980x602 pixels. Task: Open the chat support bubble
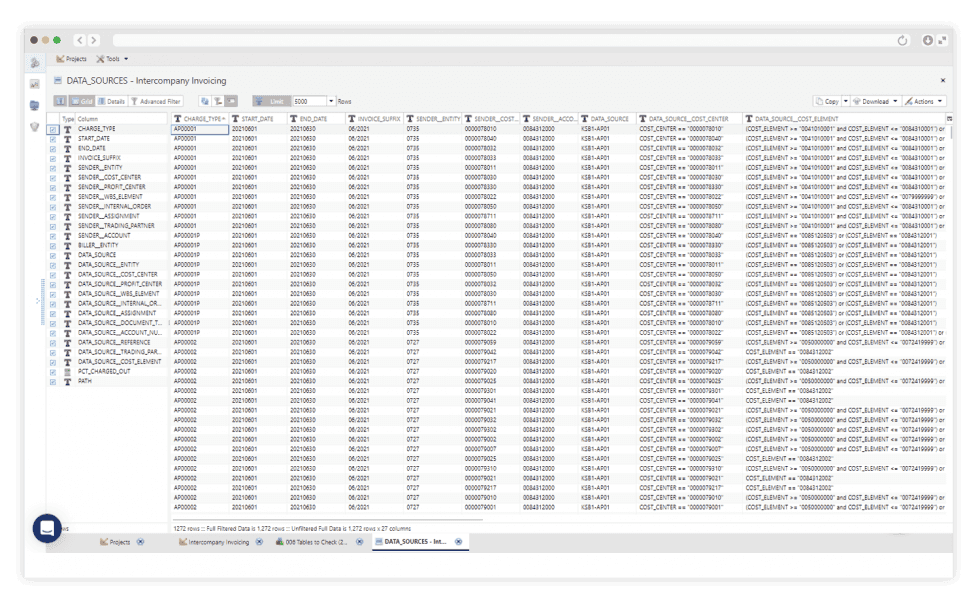(47, 528)
